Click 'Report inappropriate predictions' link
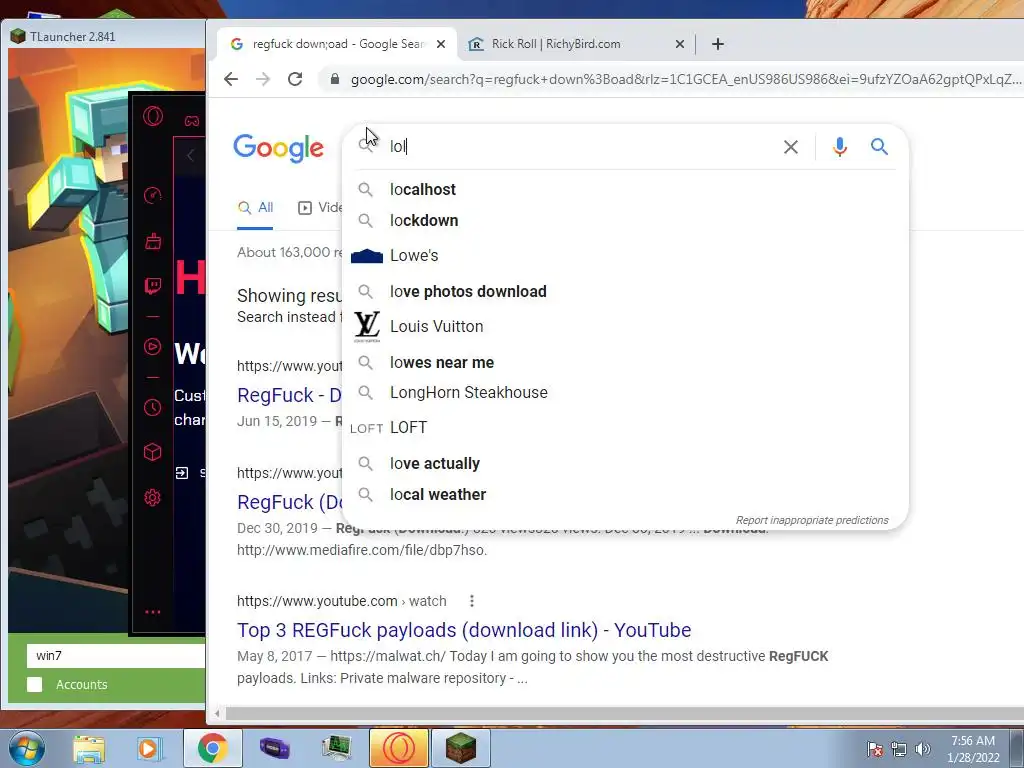This screenshot has height=768, width=1024. click(812, 520)
